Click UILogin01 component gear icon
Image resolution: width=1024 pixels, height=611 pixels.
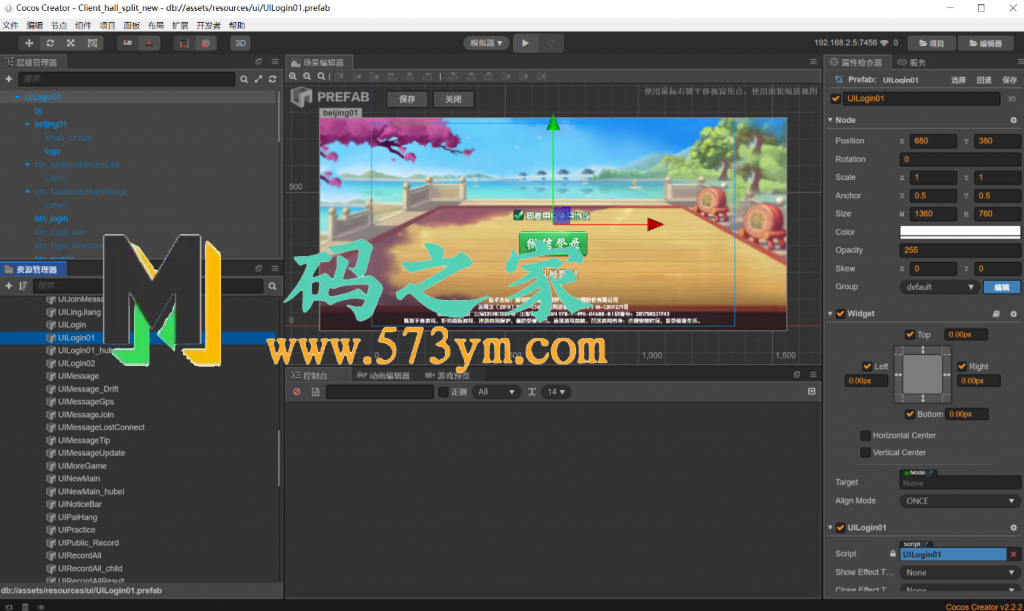pyautogui.click(x=1014, y=527)
